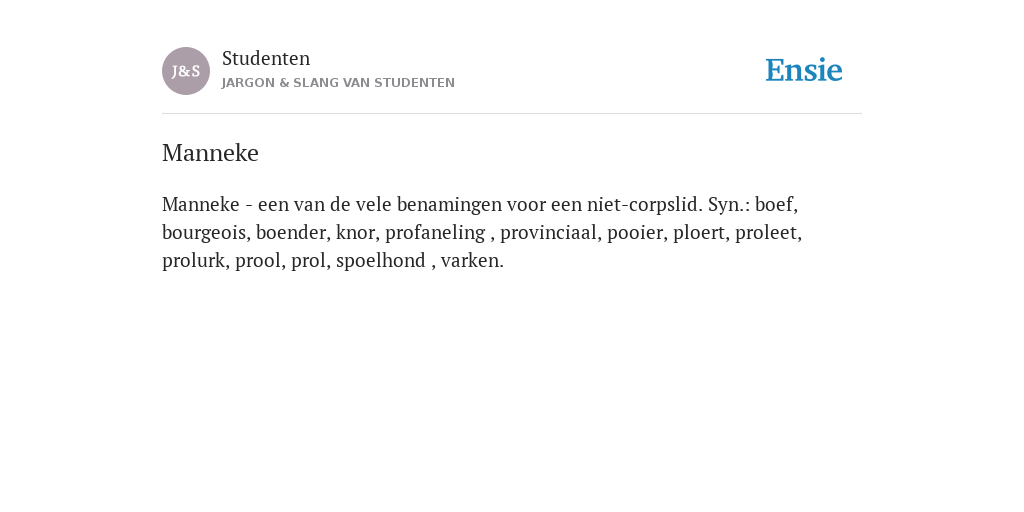
Task: Click the synonym spoelhond
Action: click(381, 261)
